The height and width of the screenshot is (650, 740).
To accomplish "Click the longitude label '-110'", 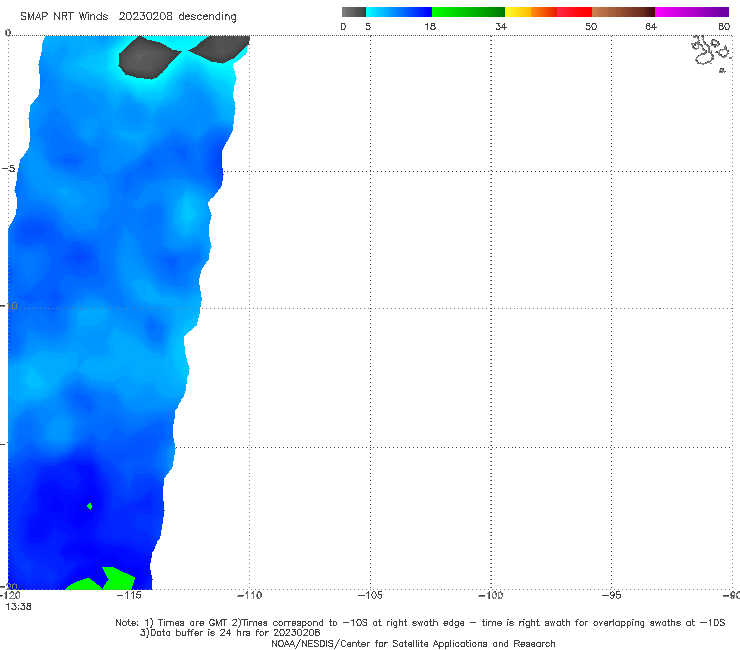I will pos(249,595).
